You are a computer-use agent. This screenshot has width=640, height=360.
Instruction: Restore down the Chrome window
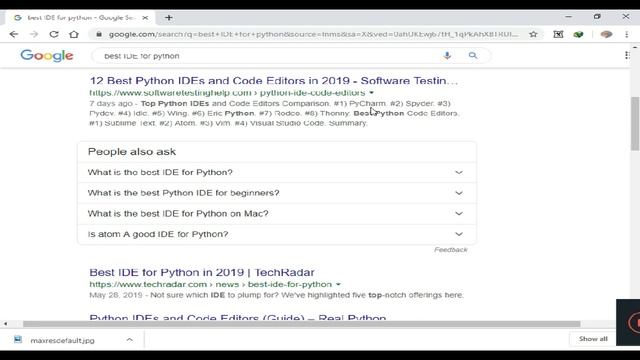tap(597, 17)
